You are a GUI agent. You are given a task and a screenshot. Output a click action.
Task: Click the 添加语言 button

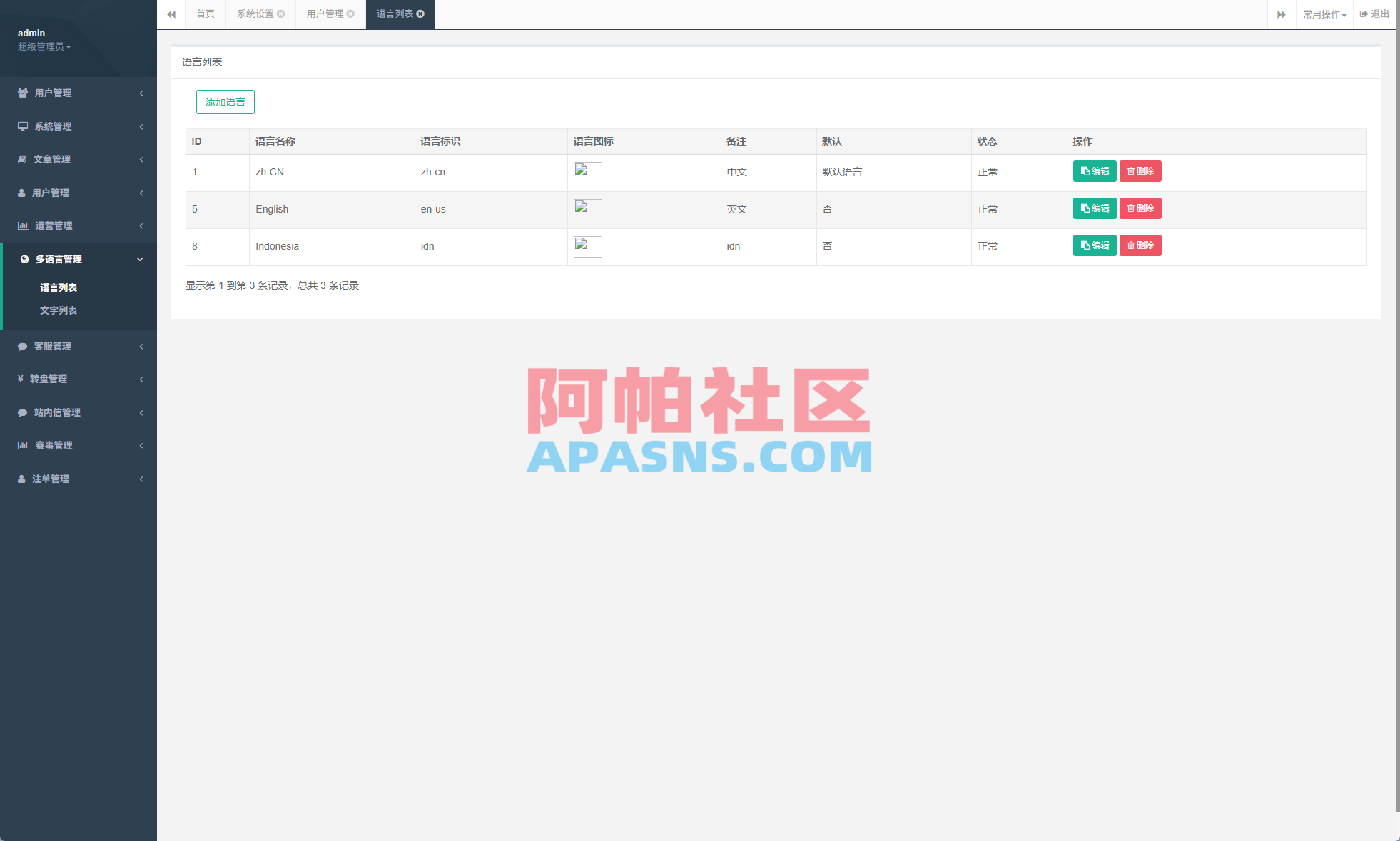click(x=225, y=102)
